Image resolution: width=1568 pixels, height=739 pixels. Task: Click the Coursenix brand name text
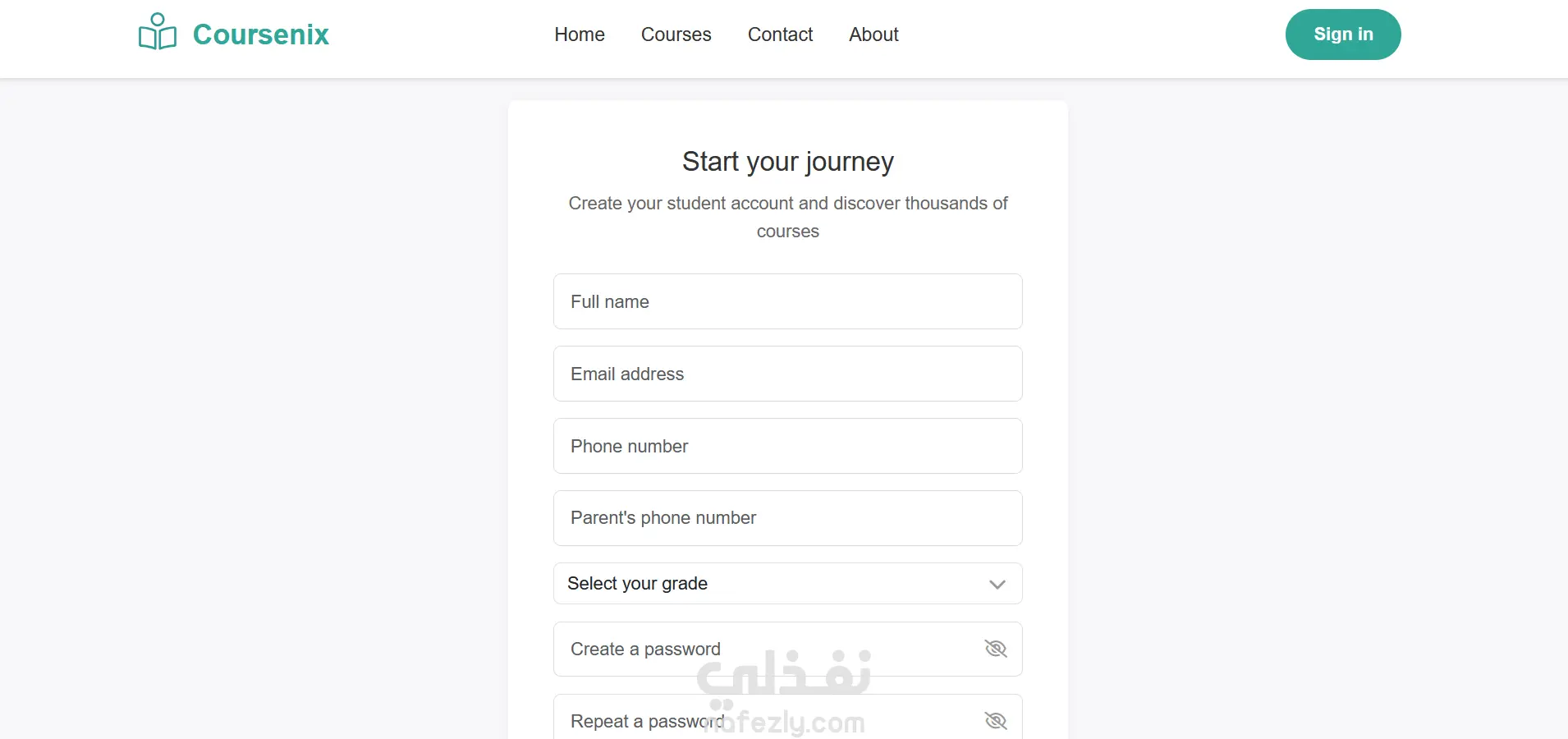point(260,34)
